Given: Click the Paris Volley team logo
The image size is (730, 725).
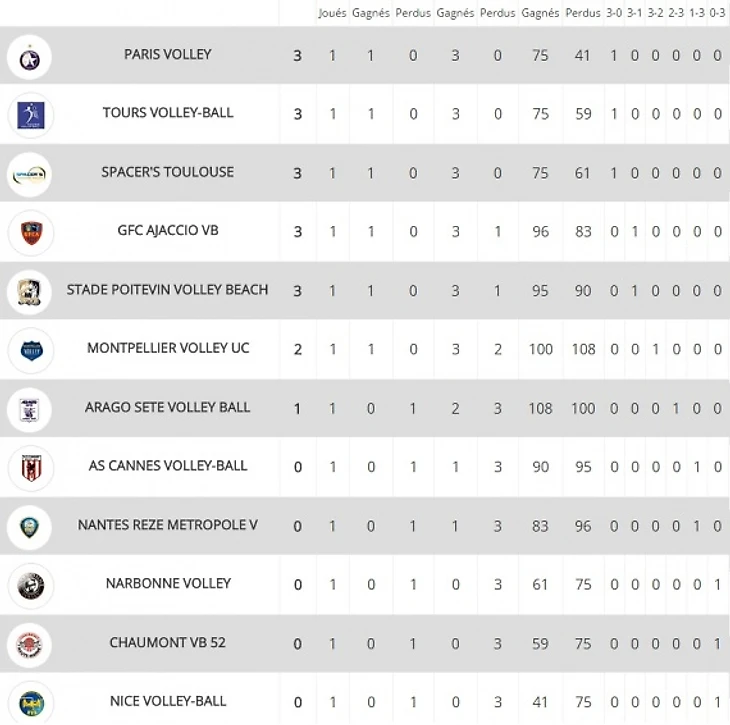Looking at the screenshot, I should click(x=30, y=56).
